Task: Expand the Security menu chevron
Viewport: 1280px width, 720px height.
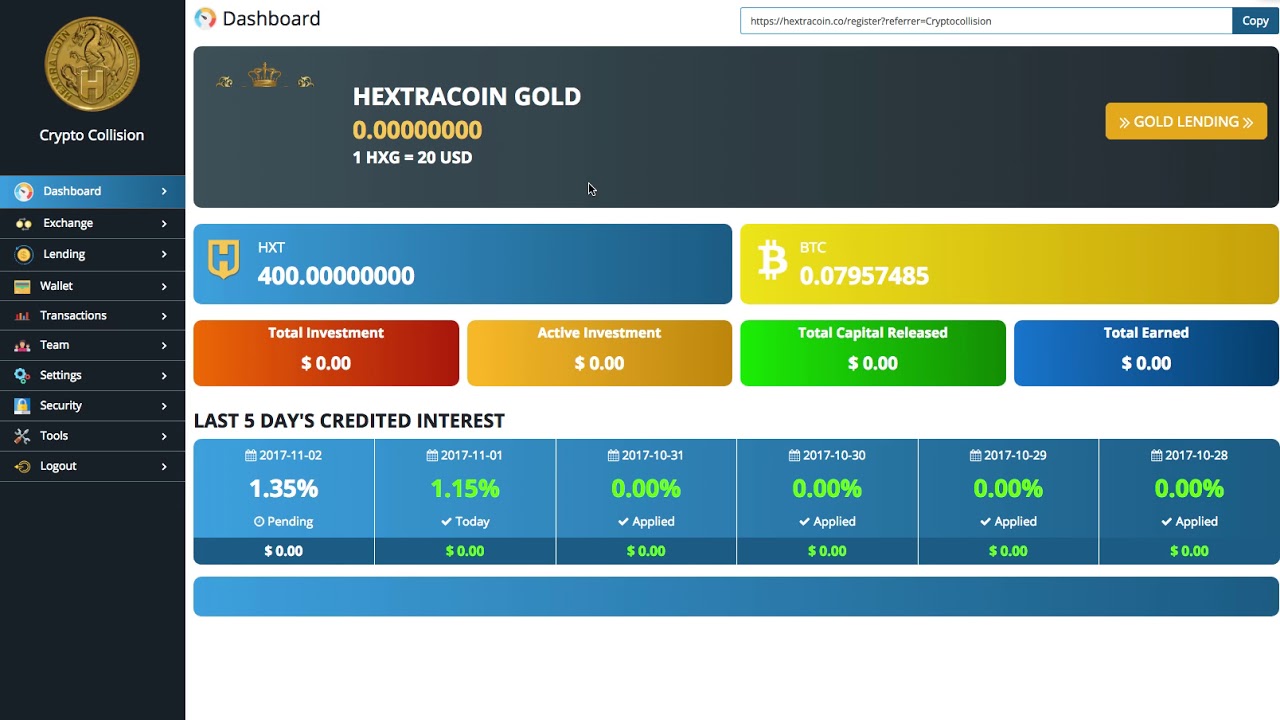Action: point(164,406)
